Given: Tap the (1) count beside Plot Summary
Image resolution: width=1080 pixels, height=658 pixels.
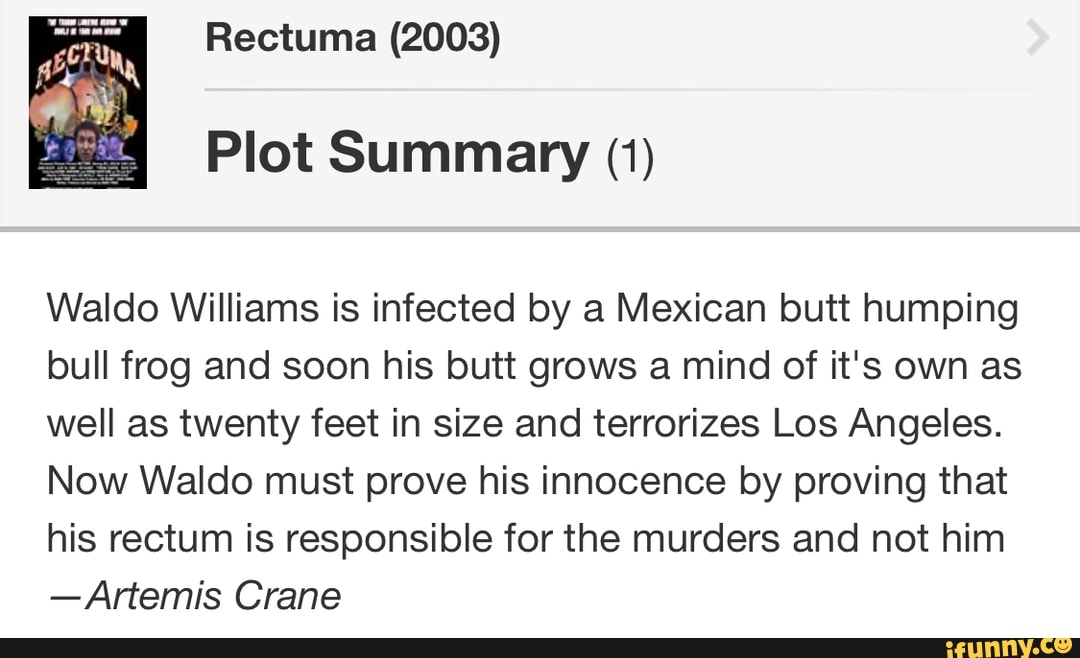Looking at the screenshot, I should click(x=629, y=156).
